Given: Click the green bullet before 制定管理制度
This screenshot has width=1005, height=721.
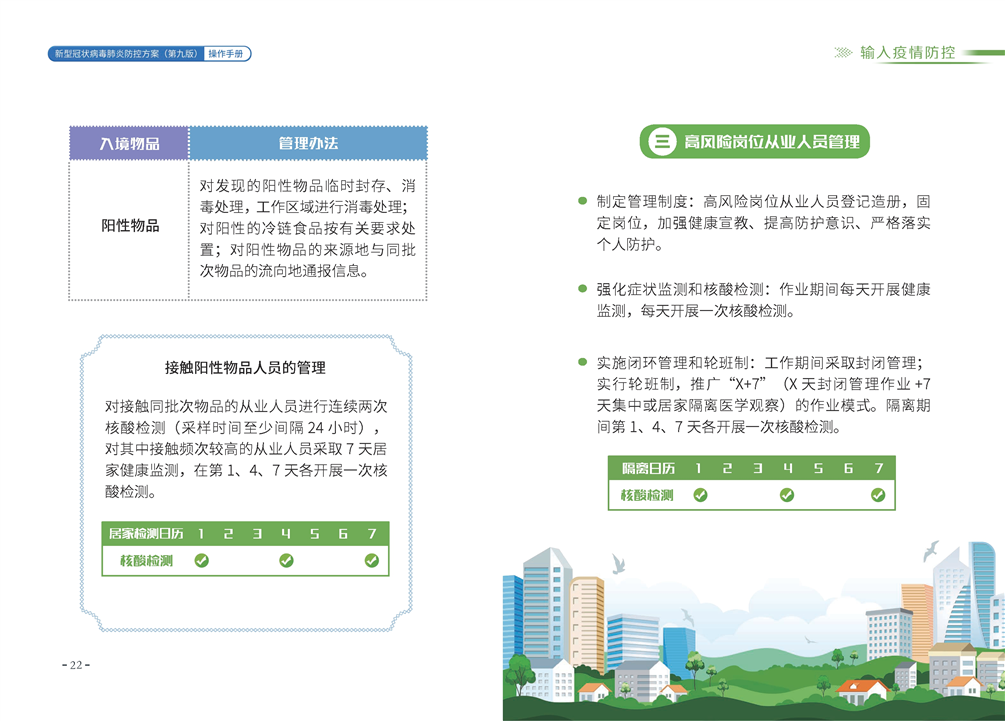Looking at the screenshot, I should tap(582, 200).
